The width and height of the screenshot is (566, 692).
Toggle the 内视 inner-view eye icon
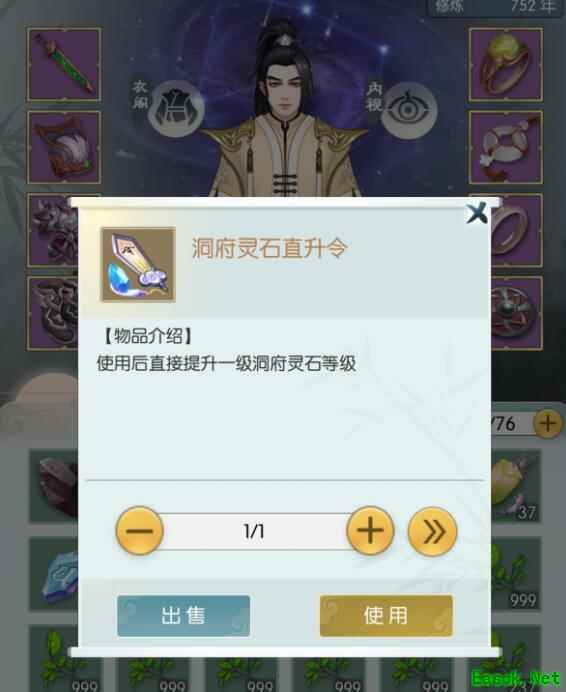tap(409, 110)
